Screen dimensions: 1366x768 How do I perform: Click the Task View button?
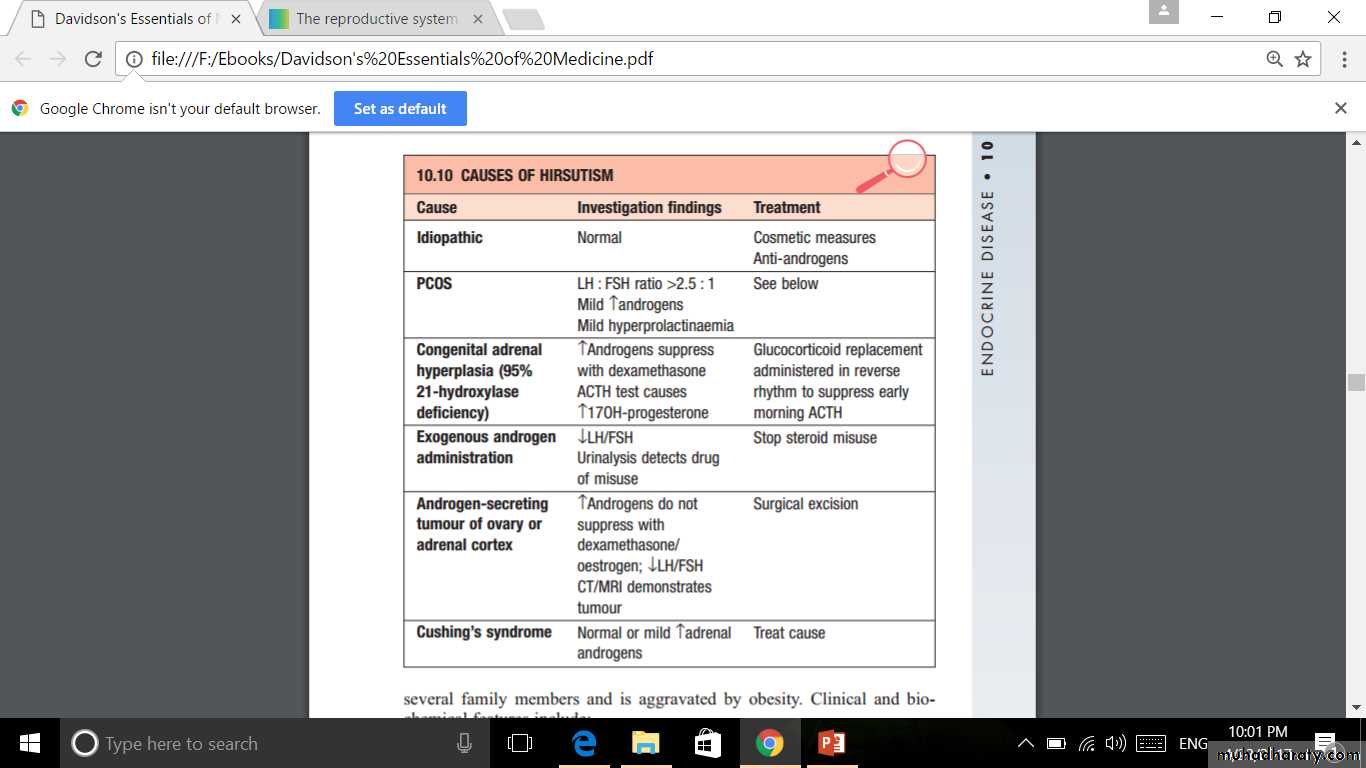[x=520, y=743]
